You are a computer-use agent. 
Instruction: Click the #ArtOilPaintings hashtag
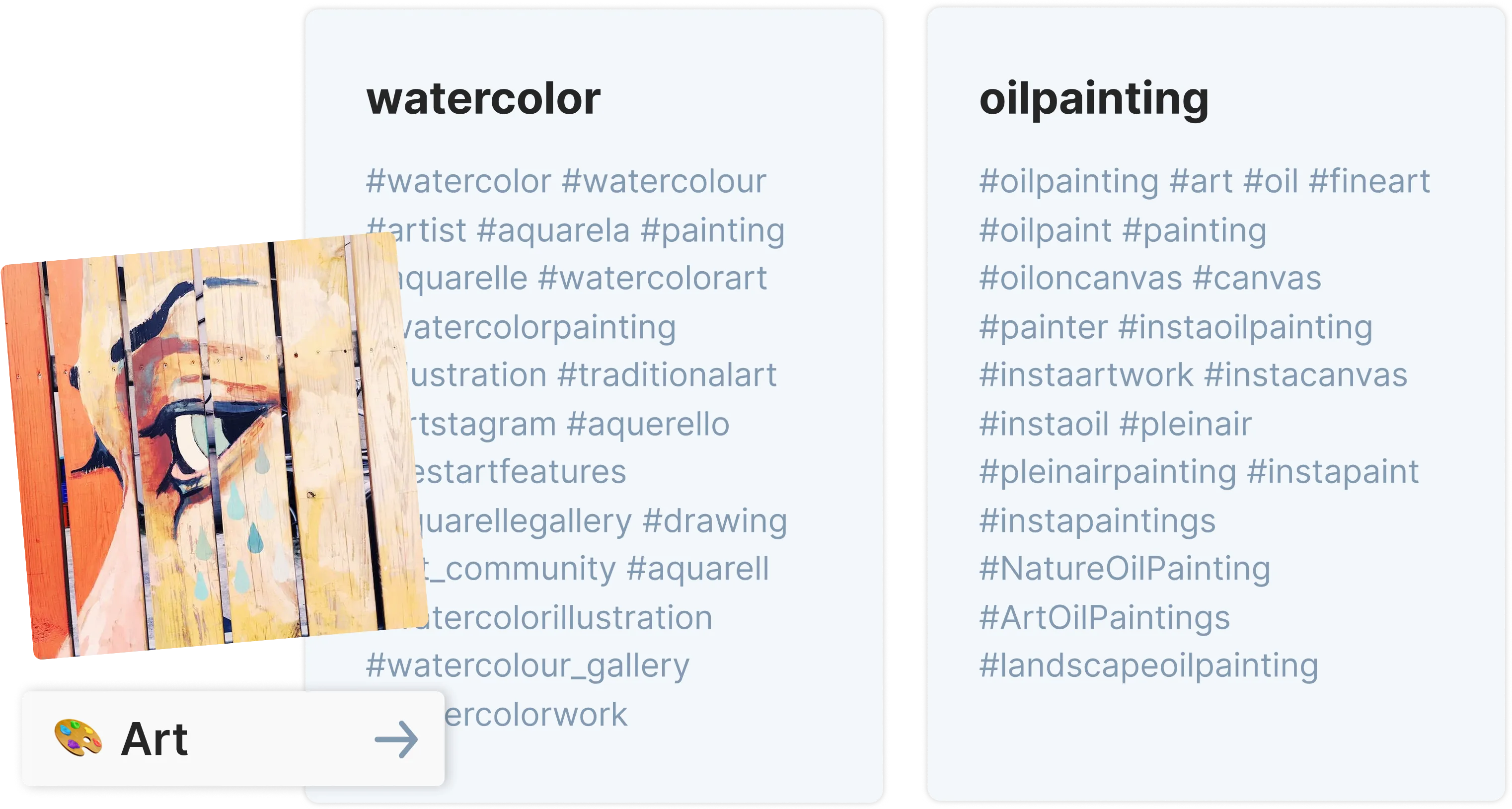click(1104, 618)
